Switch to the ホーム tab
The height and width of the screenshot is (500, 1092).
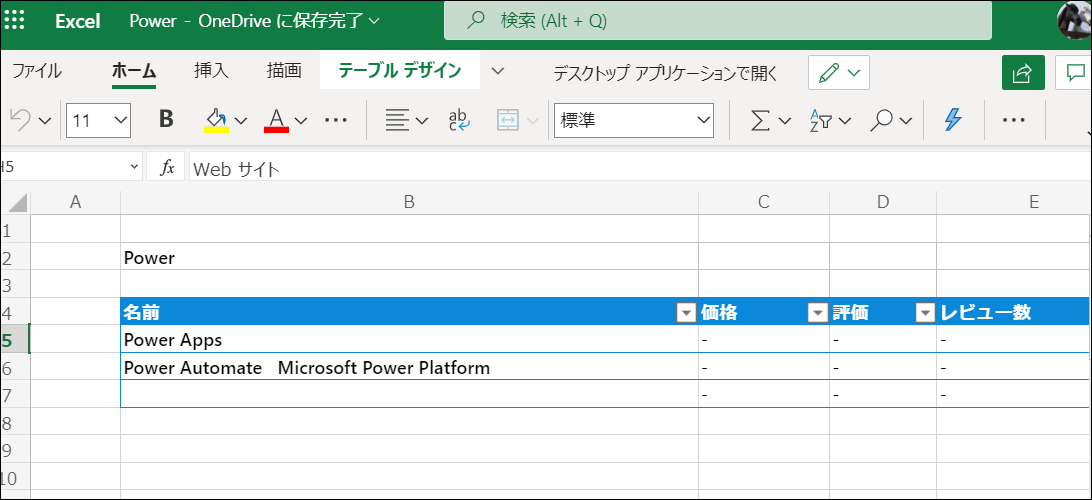[x=134, y=71]
